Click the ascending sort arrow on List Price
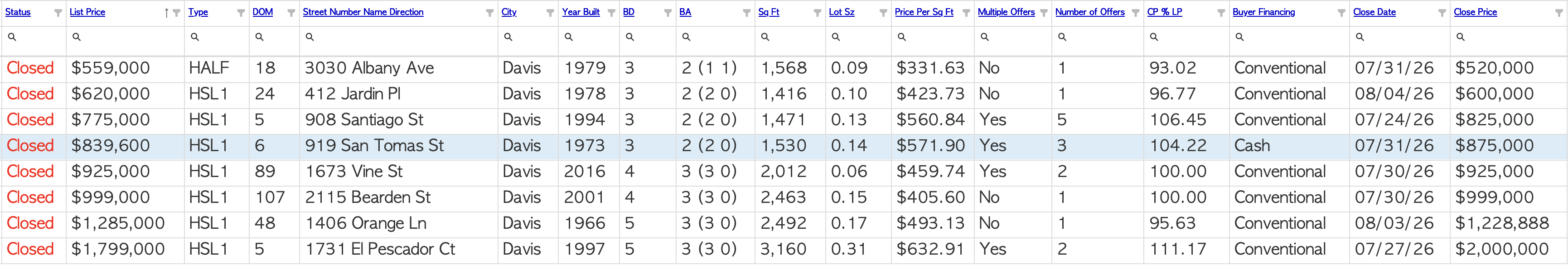1568x266 pixels. coord(166,13)
